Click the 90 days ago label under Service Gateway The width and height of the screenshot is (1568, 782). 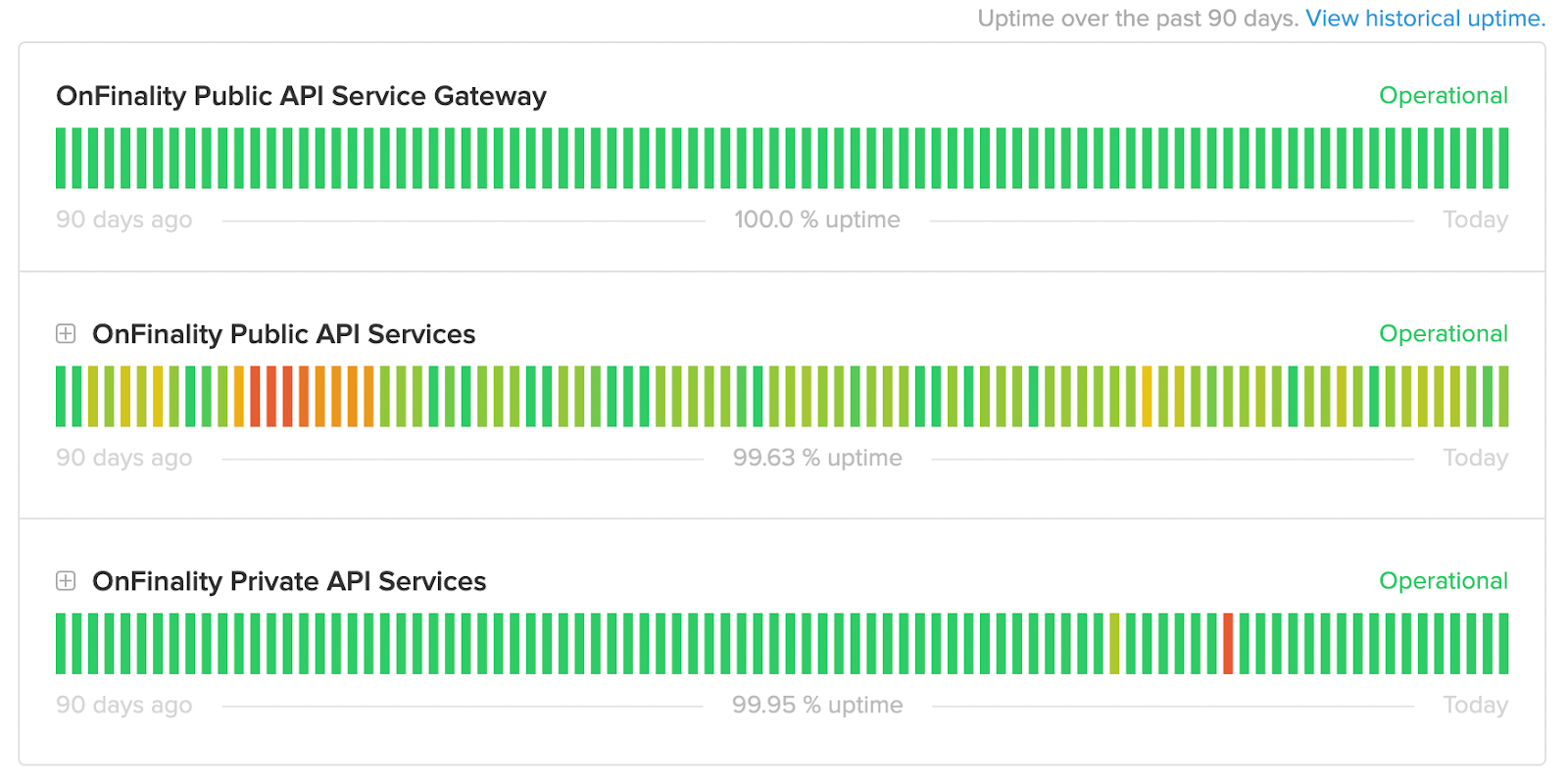(123, 220)
